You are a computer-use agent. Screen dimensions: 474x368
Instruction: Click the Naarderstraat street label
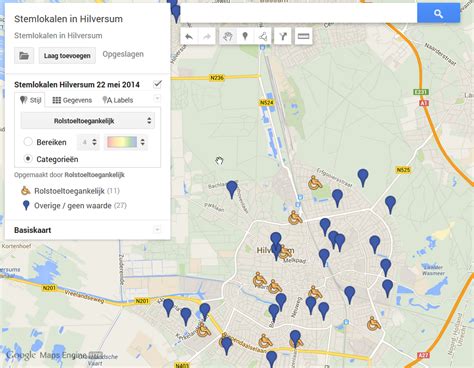click(x=440, y=53)
